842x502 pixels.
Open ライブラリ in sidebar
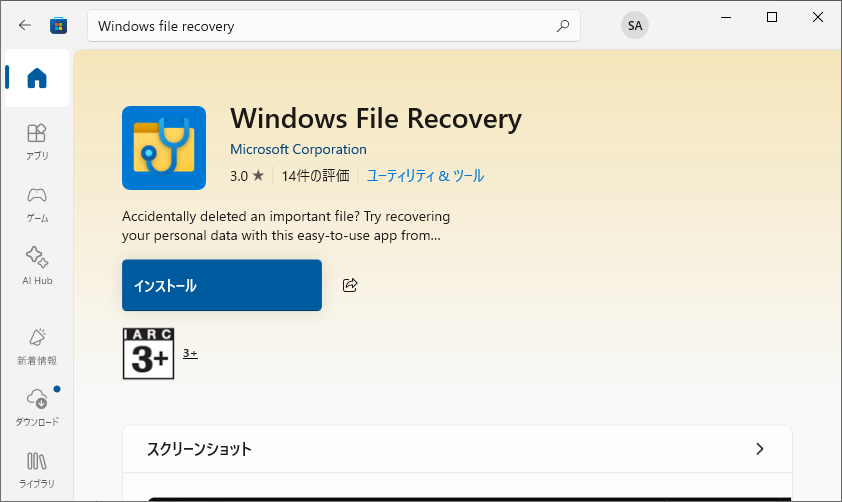[37, 470]
